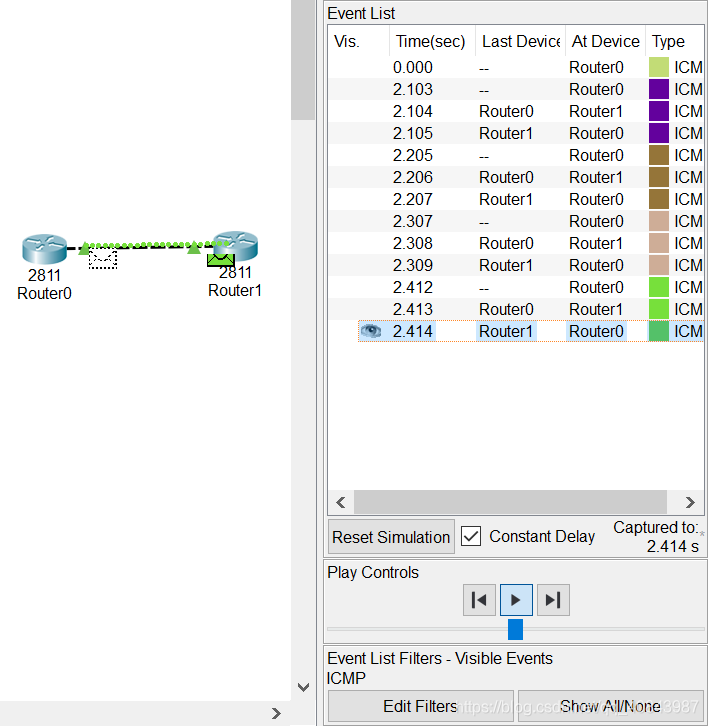Open the dotted envelope packet near Router0
Screen dimensions: 709x726
pyautogui.click(x=102, y=259)
